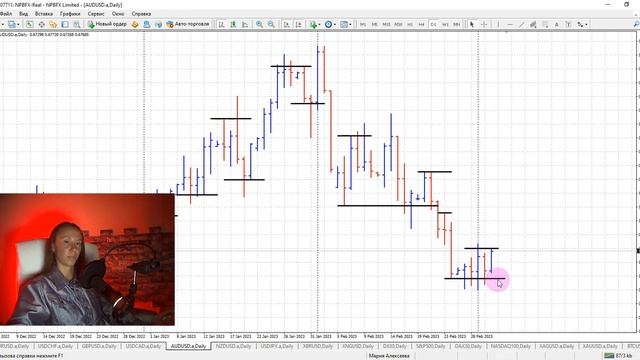Open the Вид menu

pos(24,14)
